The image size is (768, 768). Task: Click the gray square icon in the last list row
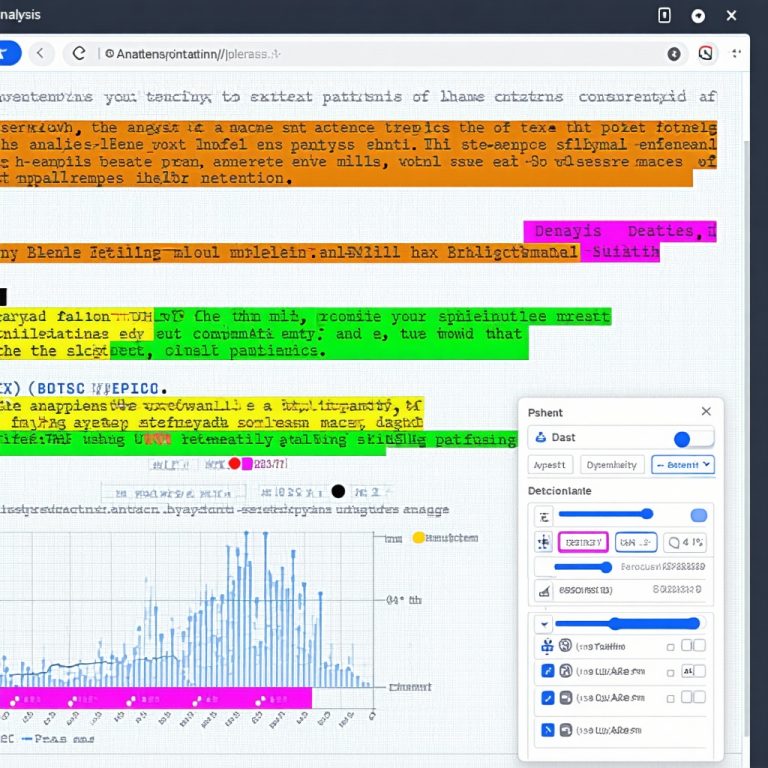click(566, 730)
